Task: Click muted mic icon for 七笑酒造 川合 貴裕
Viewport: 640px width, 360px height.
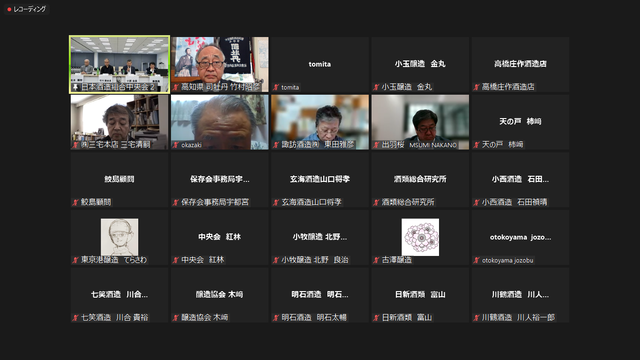Action: (76, 318)
